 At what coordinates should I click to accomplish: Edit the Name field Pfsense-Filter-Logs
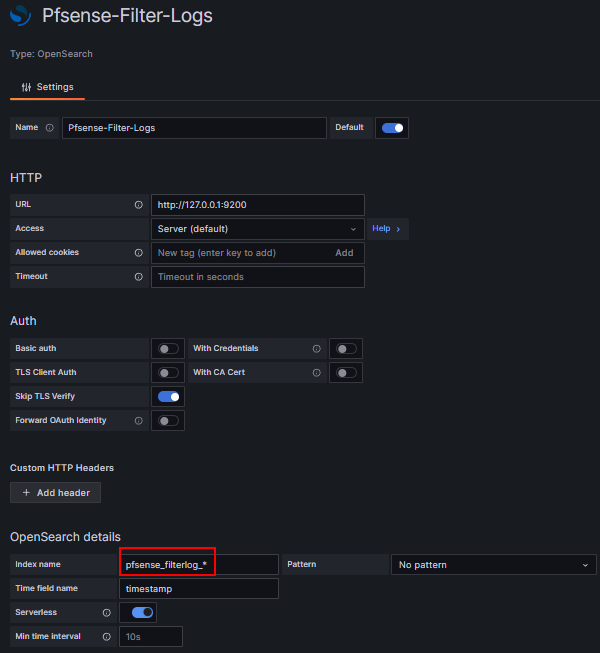[194, 128]
